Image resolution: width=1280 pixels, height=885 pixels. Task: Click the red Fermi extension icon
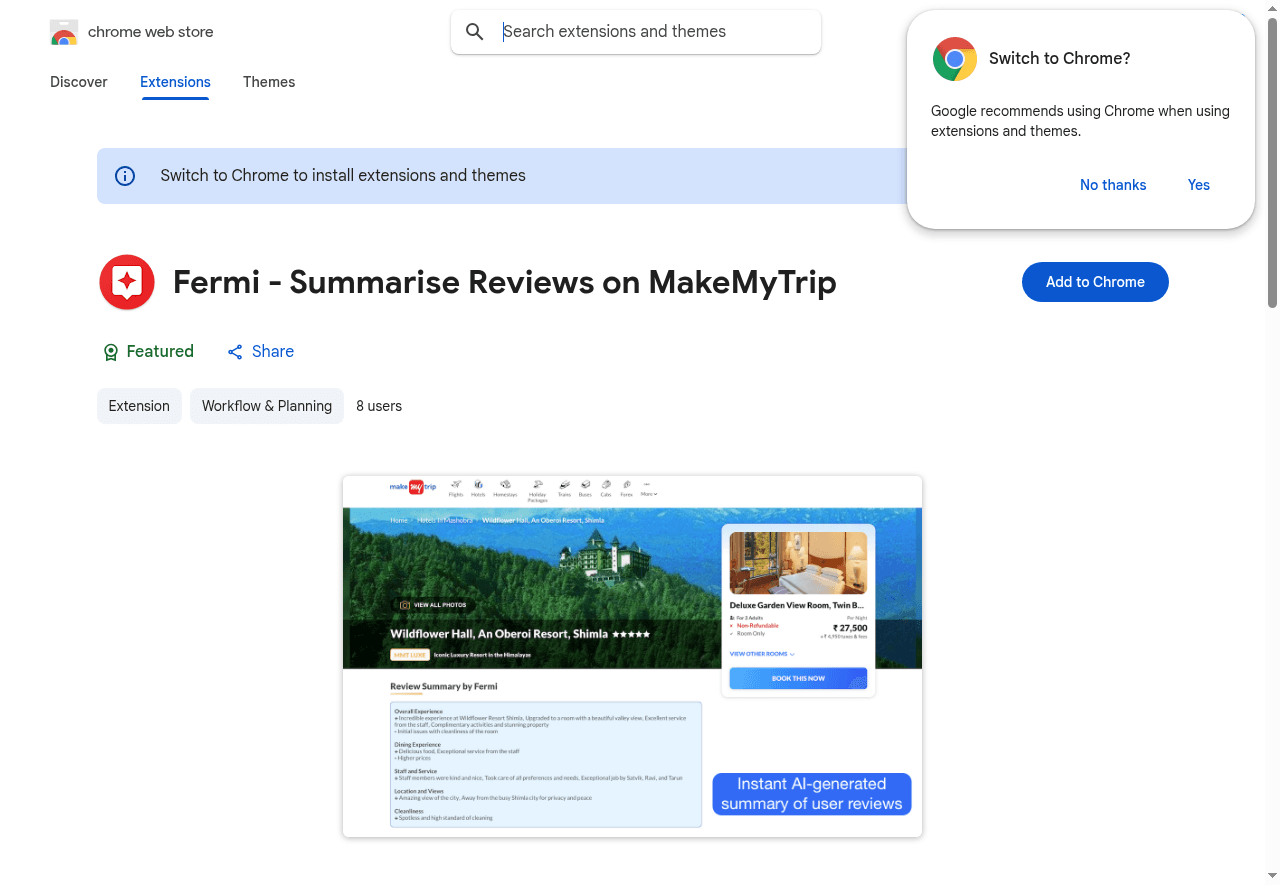(127, 282)
